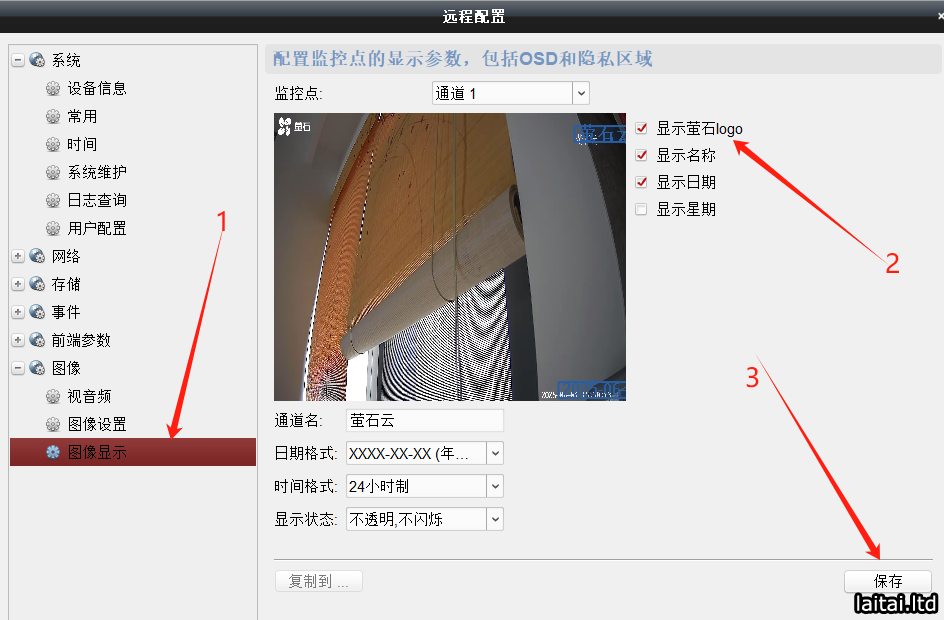The height and width of the screenshot is (620, 944).
Task: Click the gear icon beside 日志查询
Action: pos(53,200)
